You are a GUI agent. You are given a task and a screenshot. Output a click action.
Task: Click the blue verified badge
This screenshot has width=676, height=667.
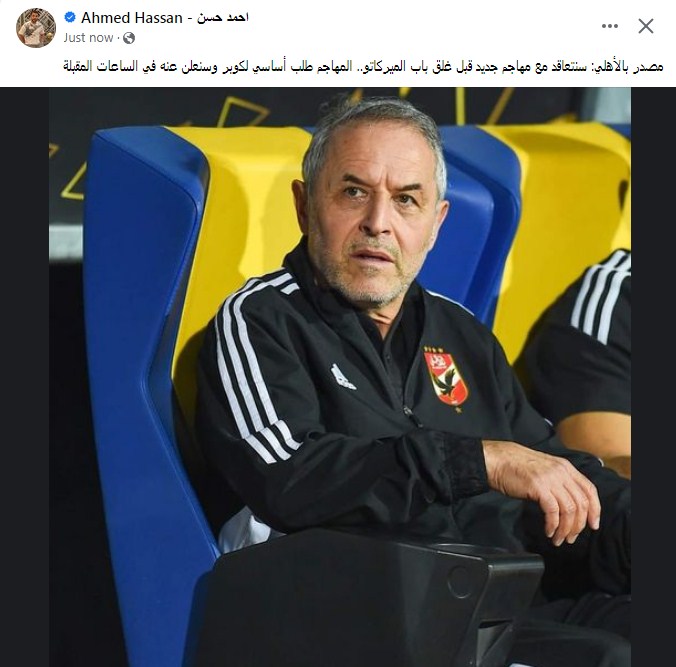coord(70,17)
